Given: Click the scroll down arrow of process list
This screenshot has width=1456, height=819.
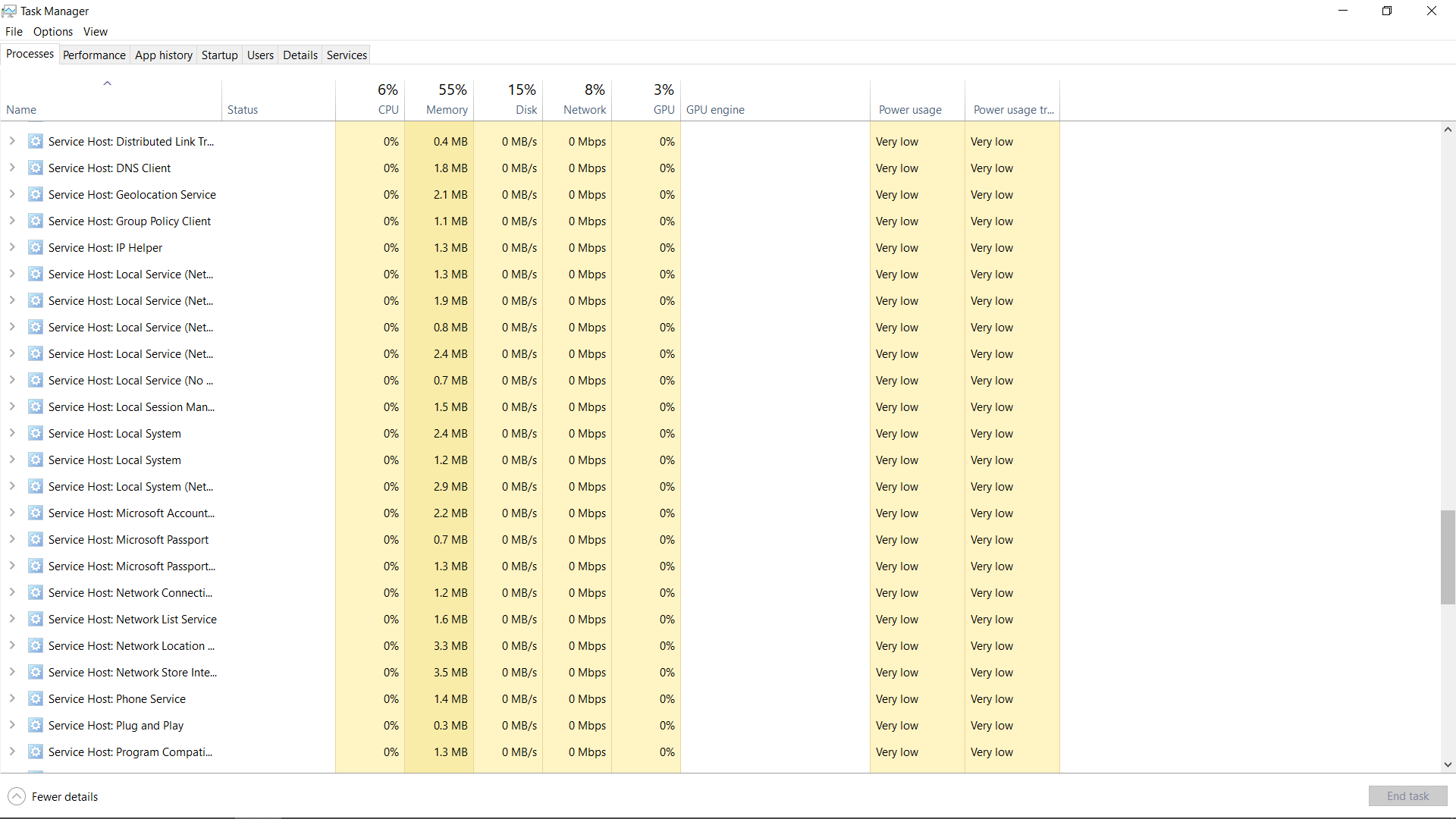Looking at the screenshot, I should tap(1448, 764).
